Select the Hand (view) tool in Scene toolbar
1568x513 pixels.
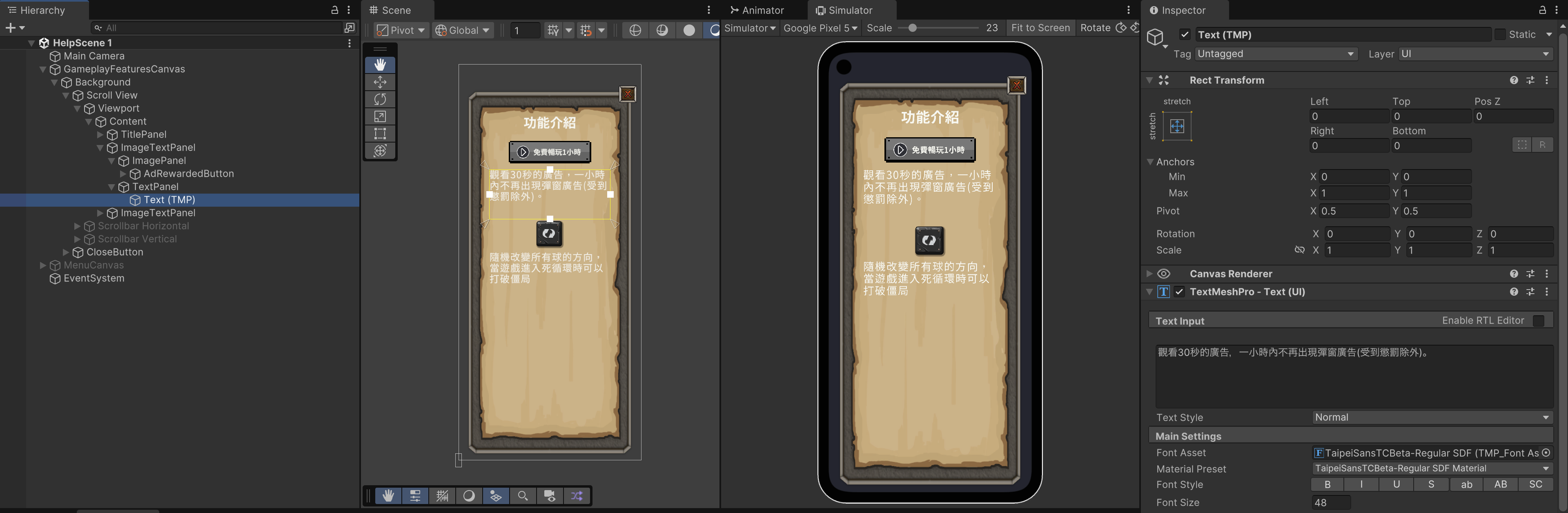point(381,65)
